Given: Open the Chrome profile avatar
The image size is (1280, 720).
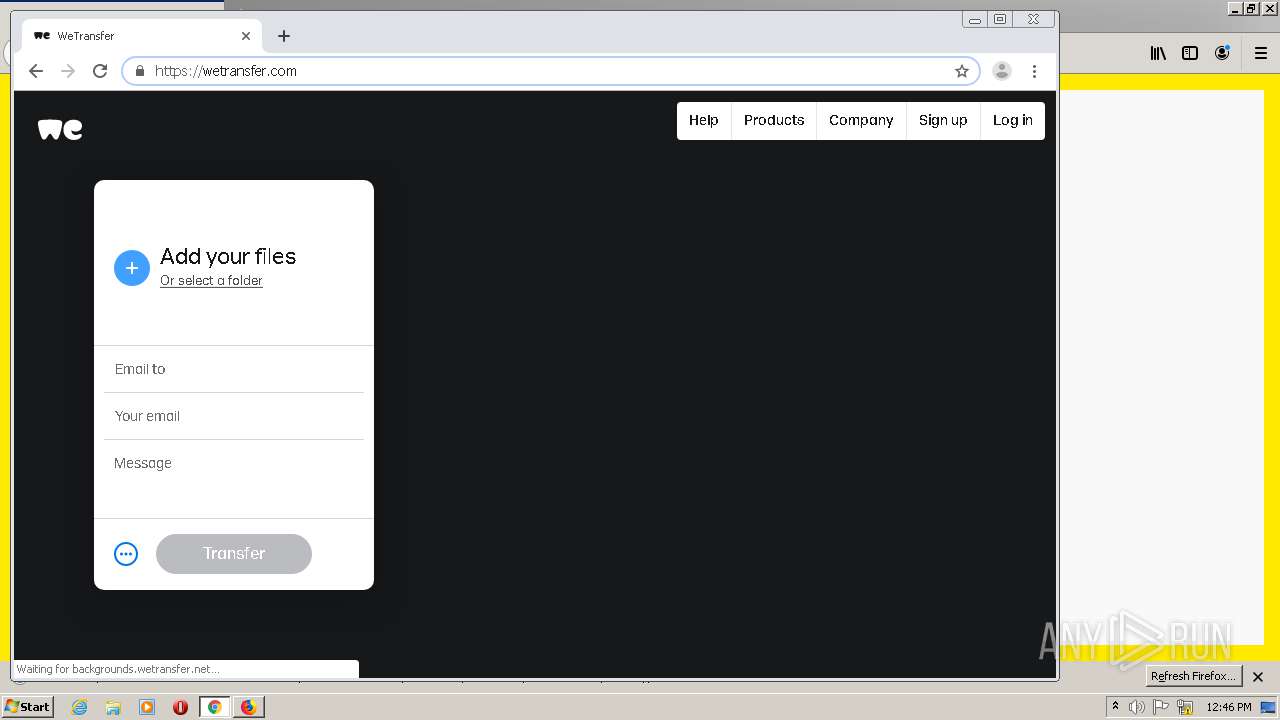Looking at the screenshot, I should (1002, 71).
